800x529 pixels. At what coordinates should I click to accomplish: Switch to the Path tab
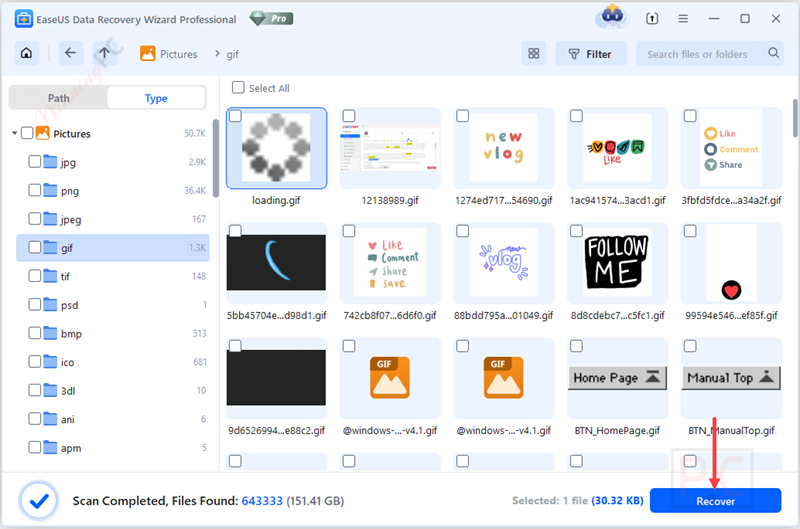tap(59, 98)
